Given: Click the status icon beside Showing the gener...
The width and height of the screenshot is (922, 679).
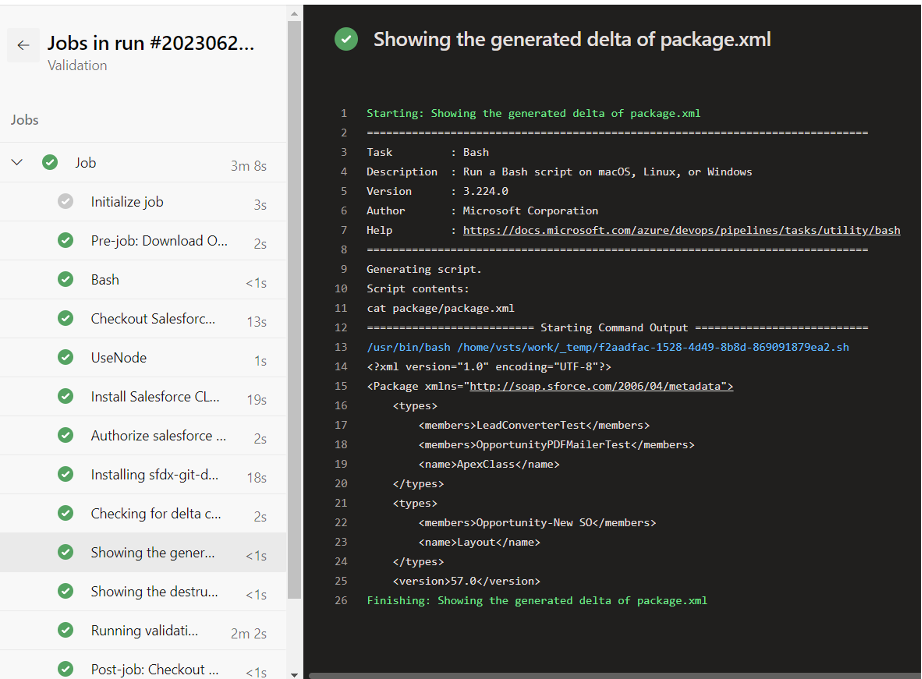Looking at the screenshot, I should 65,552.
